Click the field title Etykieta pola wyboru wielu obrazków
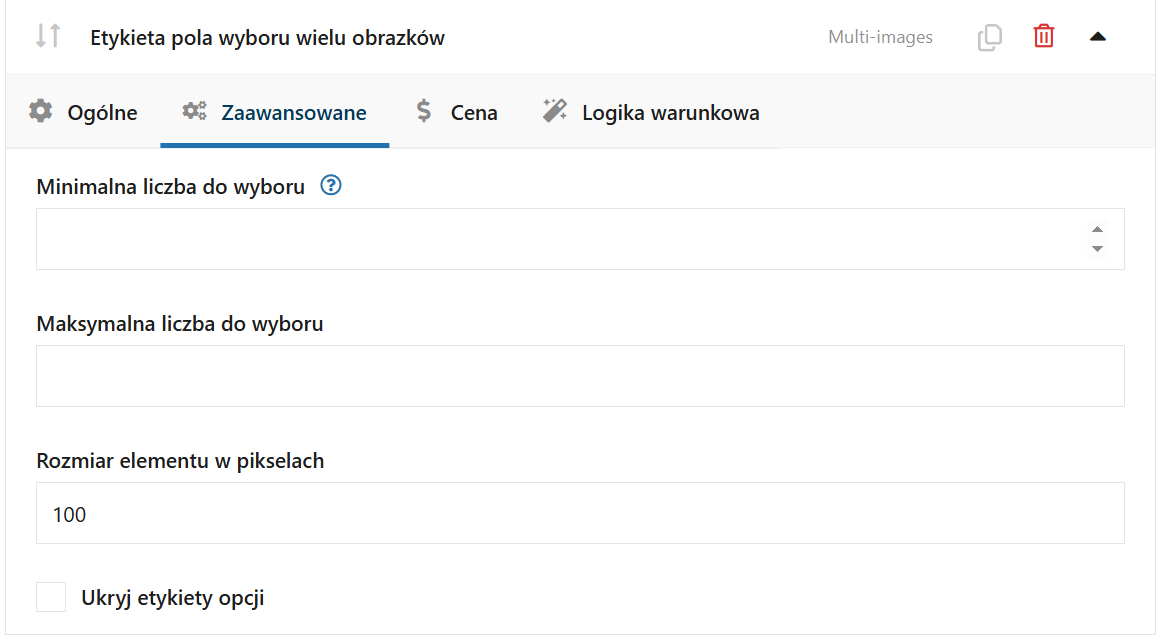Viewport: 1164px width, 643px height. [x=267, y=38]
